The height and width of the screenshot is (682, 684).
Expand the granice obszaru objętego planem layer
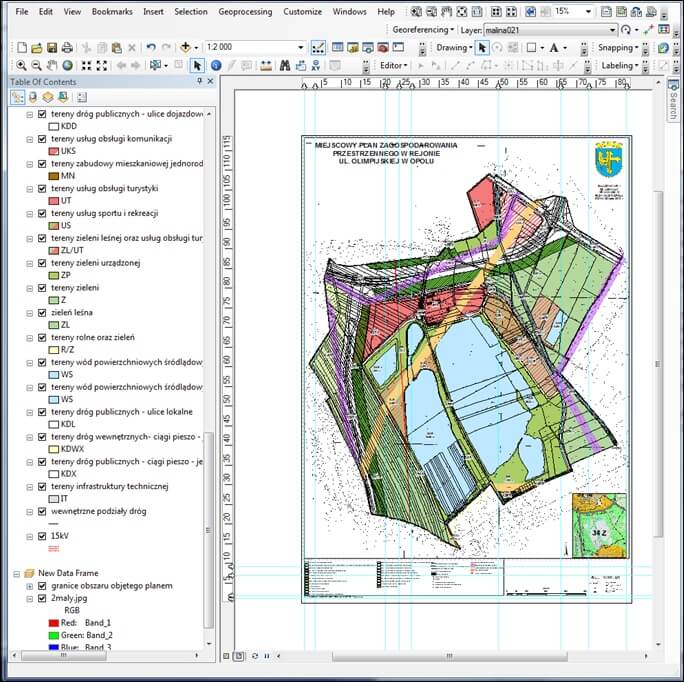(x=30, y=586)
